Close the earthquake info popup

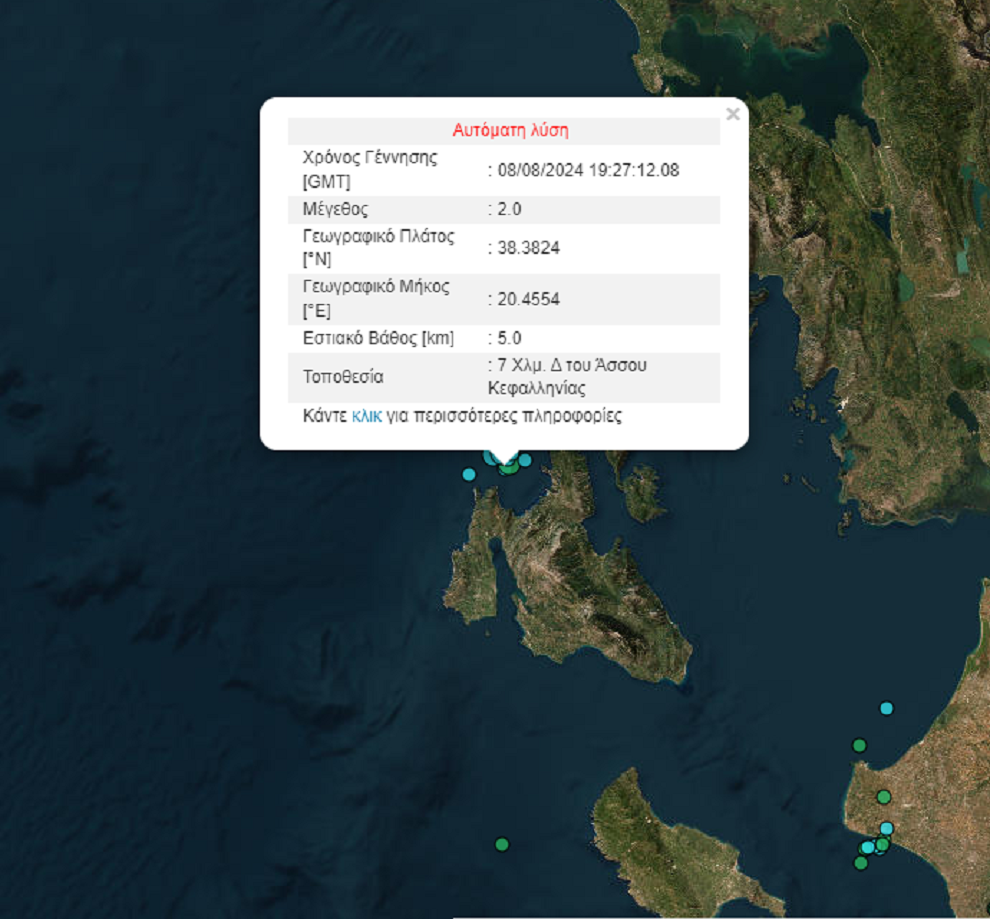coord(732,114)
